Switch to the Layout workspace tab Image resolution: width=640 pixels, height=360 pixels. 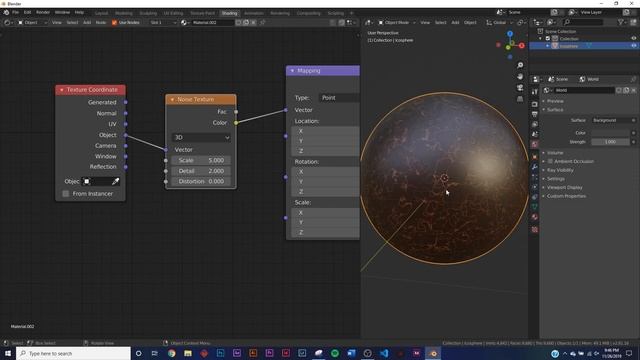(x=101, y=13)
